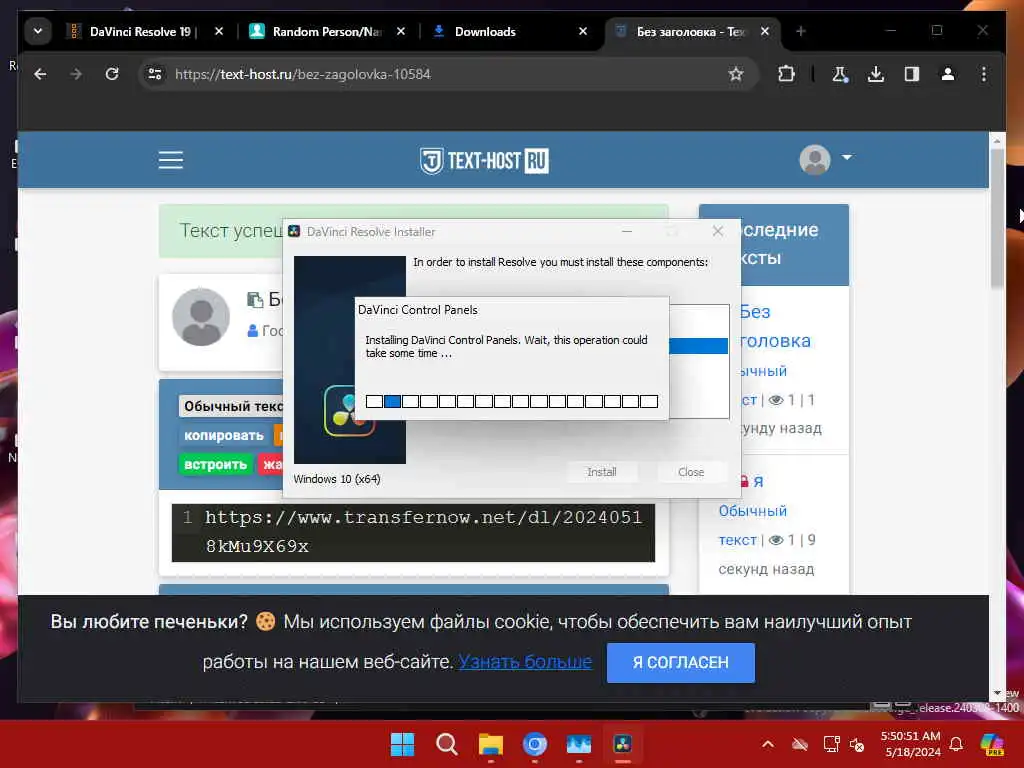
Task: Open Windows taskbar Search
Action: pyautogui.click(x=447, y=744)
